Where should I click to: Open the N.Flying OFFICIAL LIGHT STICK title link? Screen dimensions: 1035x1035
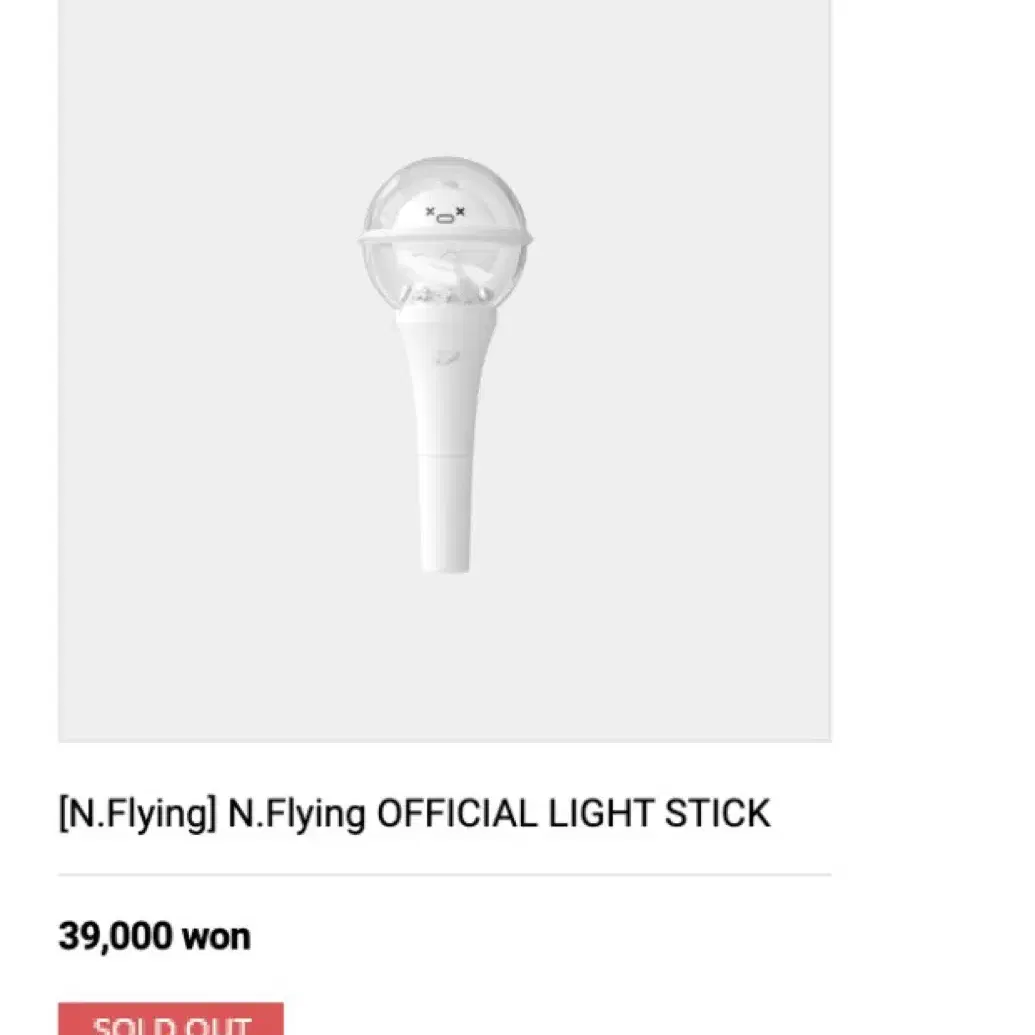click(x=415, y=814)
